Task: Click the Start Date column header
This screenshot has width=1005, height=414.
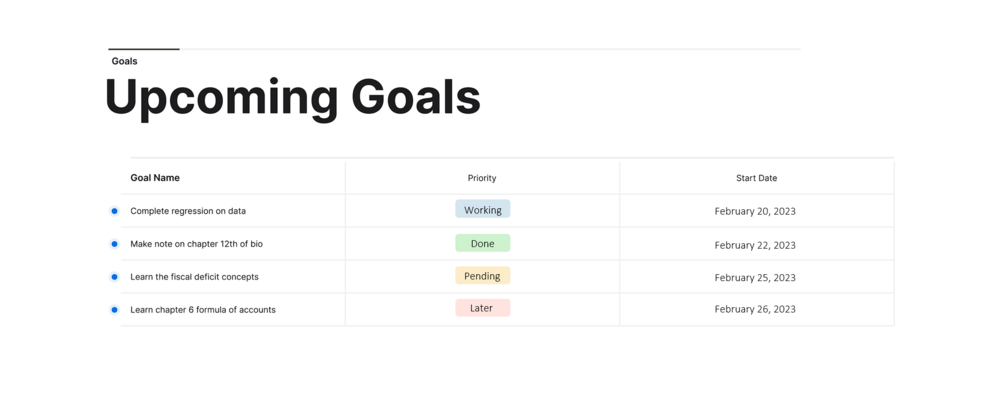Action: coord(756,178)
